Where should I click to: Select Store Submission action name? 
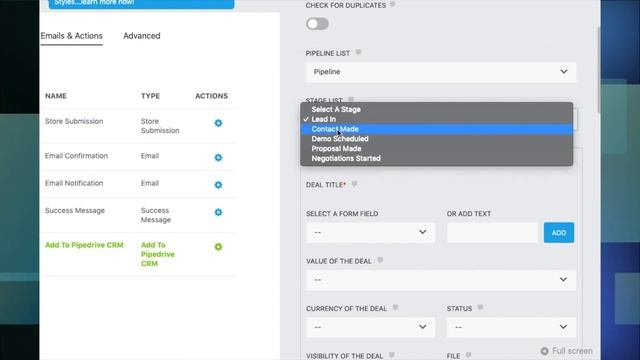click(74, 121)
